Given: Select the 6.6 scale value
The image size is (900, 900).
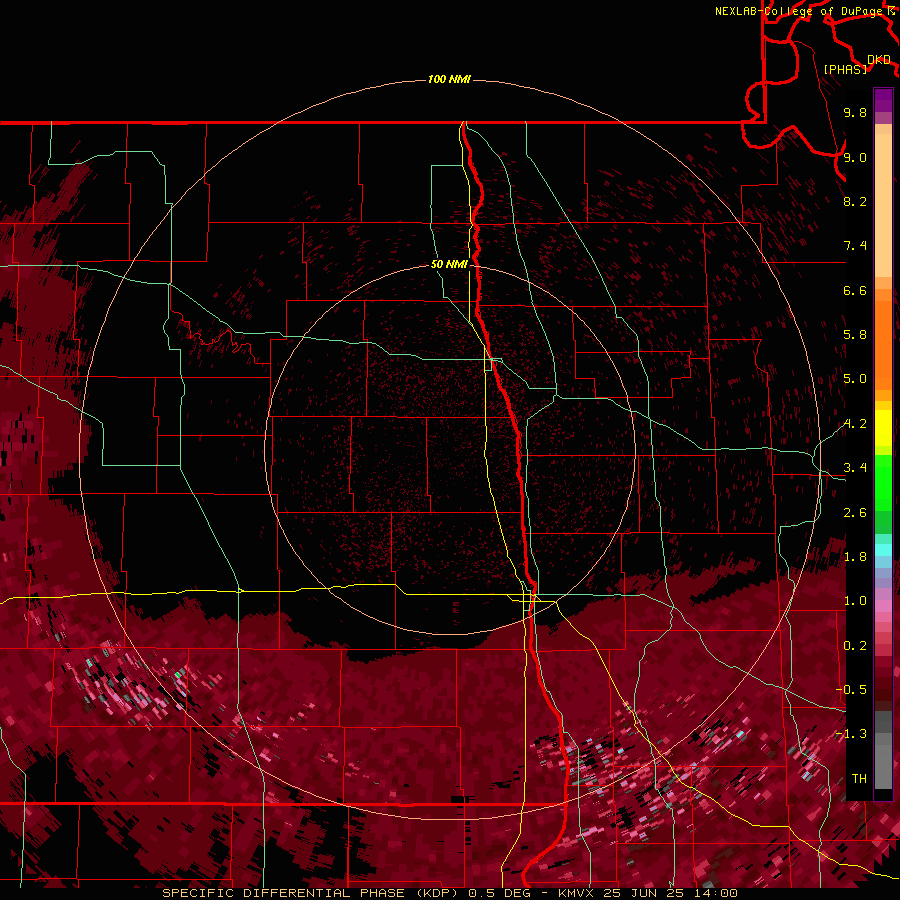Looking at the screenshot, I should (855, 290).
